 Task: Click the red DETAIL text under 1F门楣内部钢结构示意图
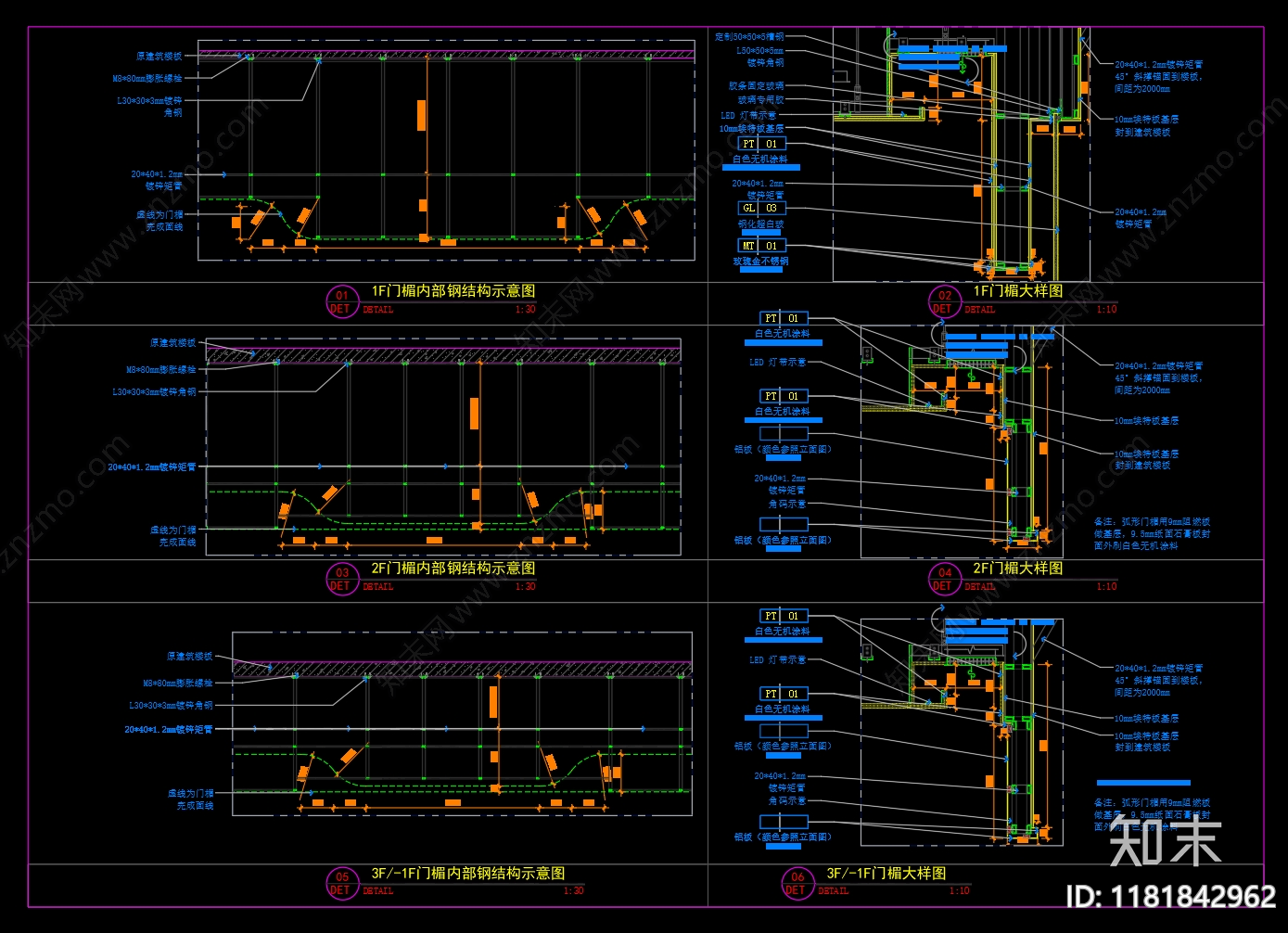(x=377, y=310)
